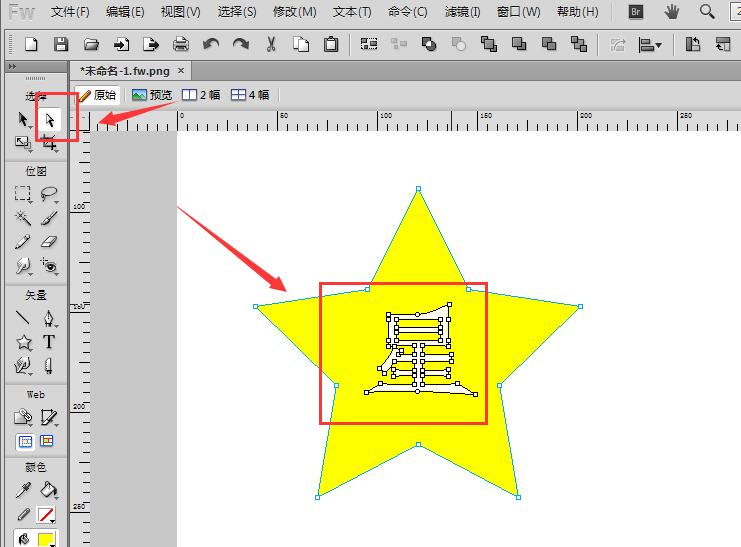Open the Align dropdown
The width and height of the screenshot is (741, 547).
click(650, 45)
